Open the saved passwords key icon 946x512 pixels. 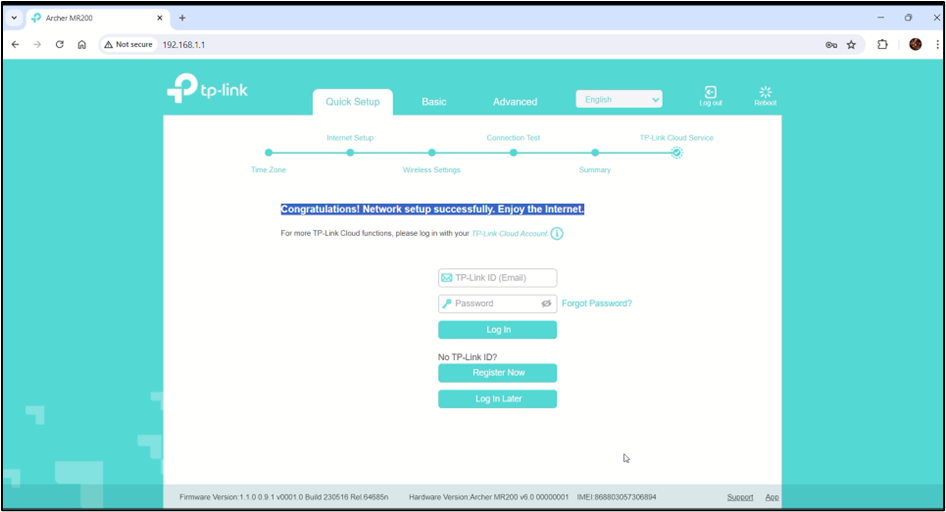pos(830,45)
